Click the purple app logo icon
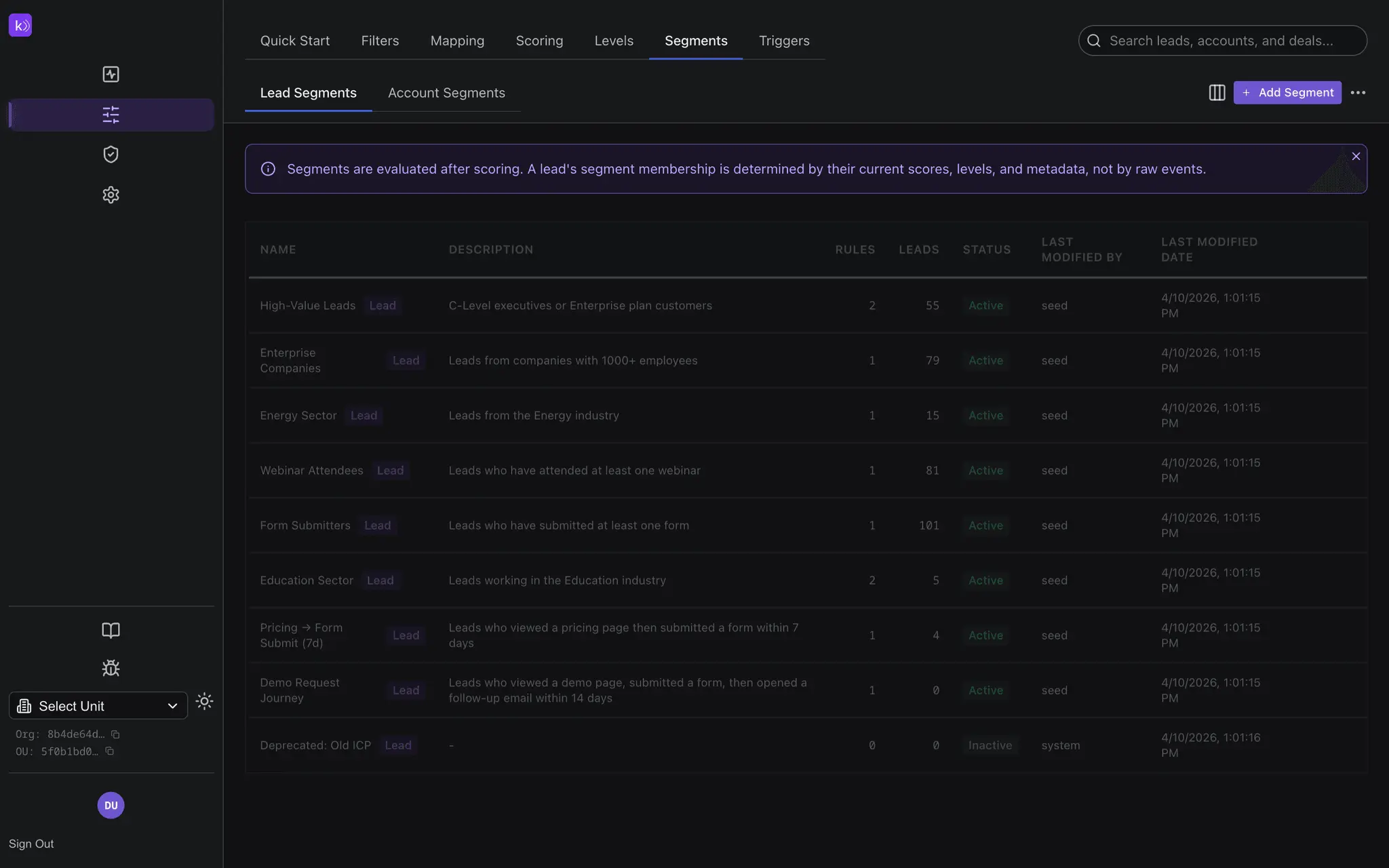 [20, 25]
